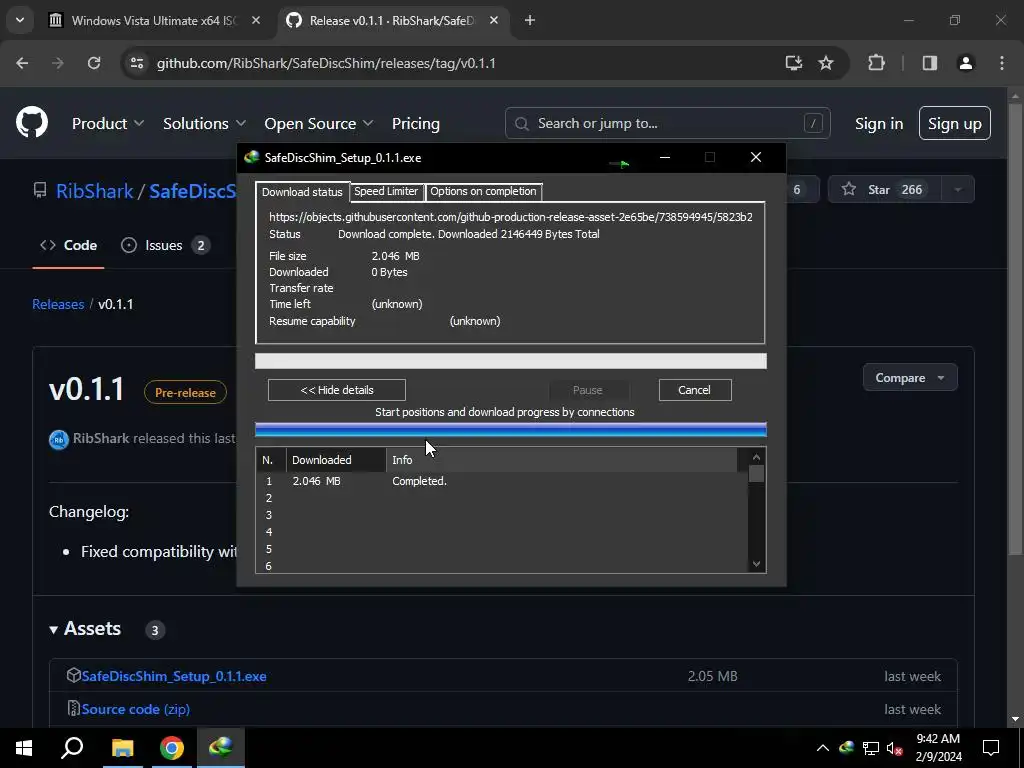Open the dropdown arrow next to Star
Image resolution: width=1024 pixels, height=768 pixels.
958,189
